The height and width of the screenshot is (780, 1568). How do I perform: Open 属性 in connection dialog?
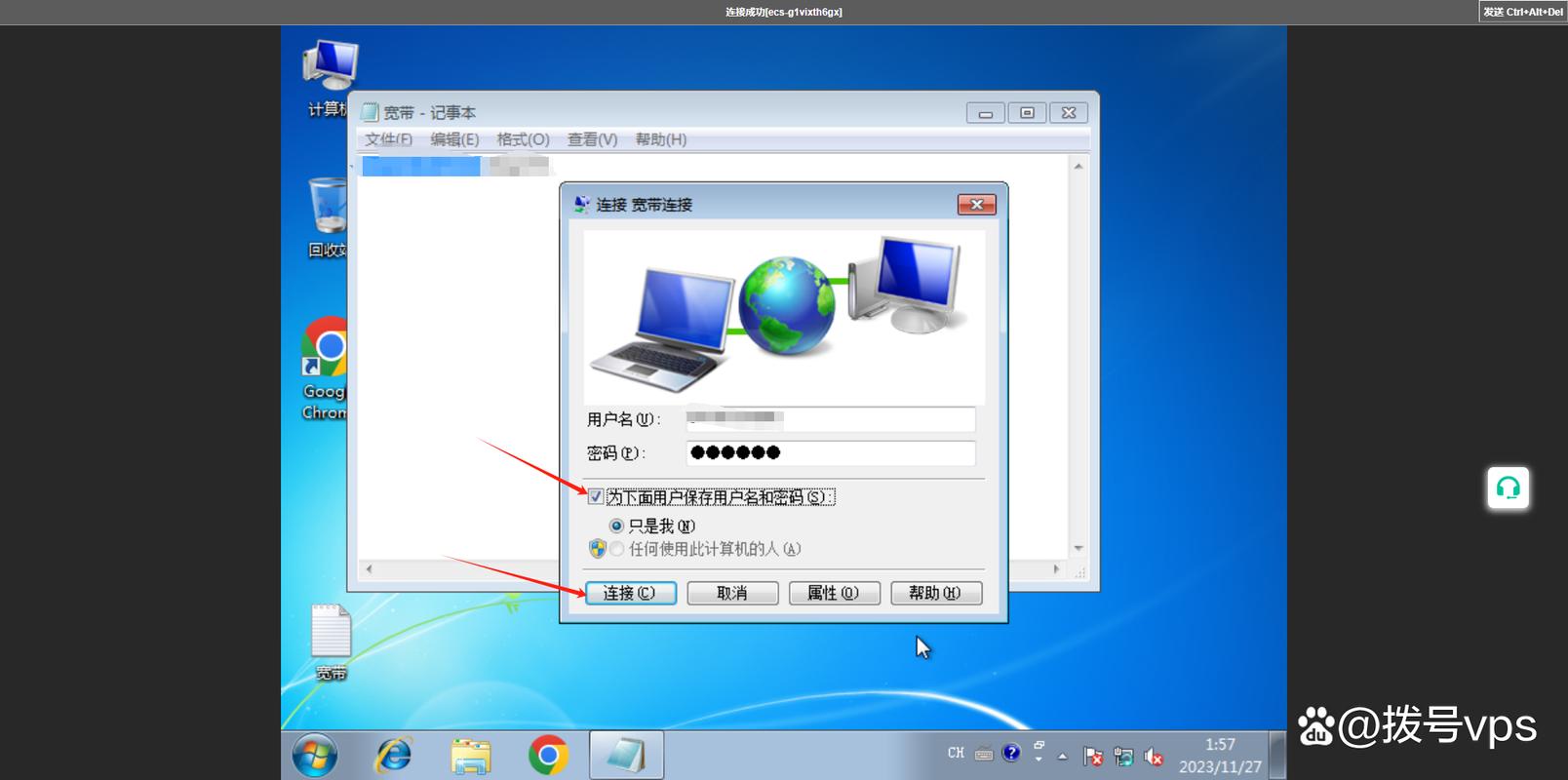(x=835, y=593)
